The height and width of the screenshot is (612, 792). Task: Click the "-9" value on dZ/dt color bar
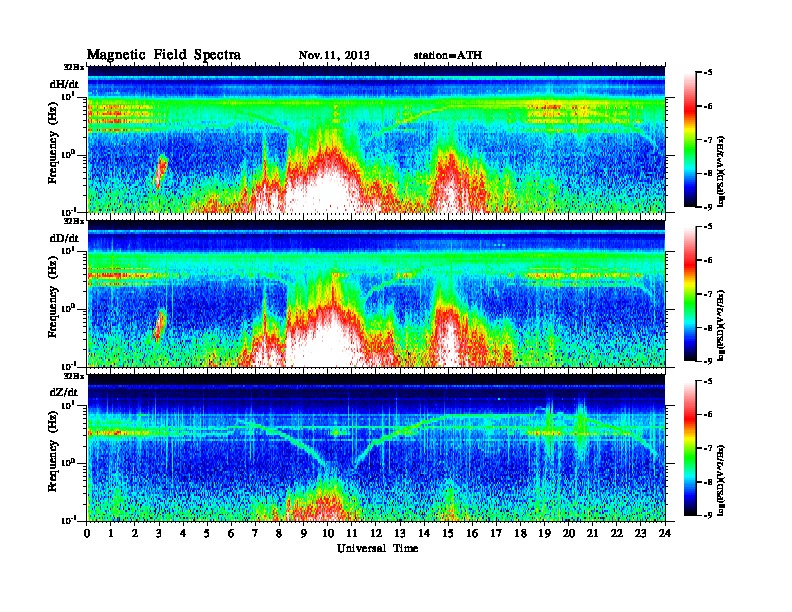708,515
